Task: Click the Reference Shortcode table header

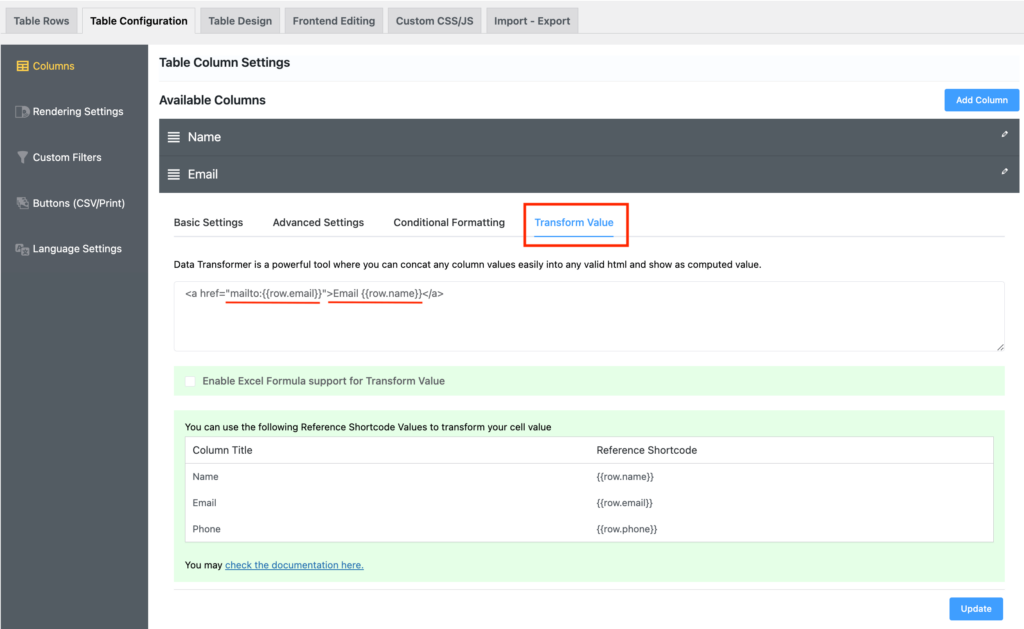Action: click(647, 450)
